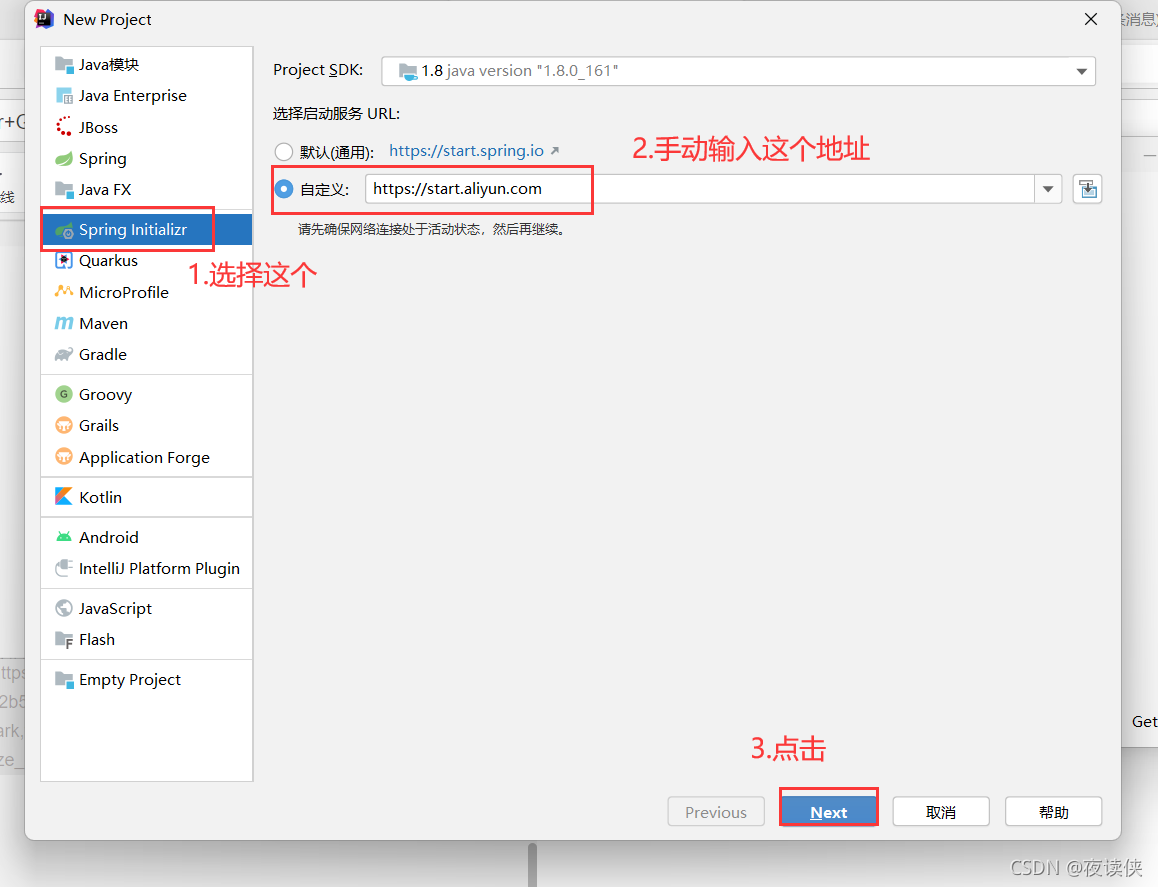Click the IntelliJ Platform Plugin icon

tap(64, 569)
